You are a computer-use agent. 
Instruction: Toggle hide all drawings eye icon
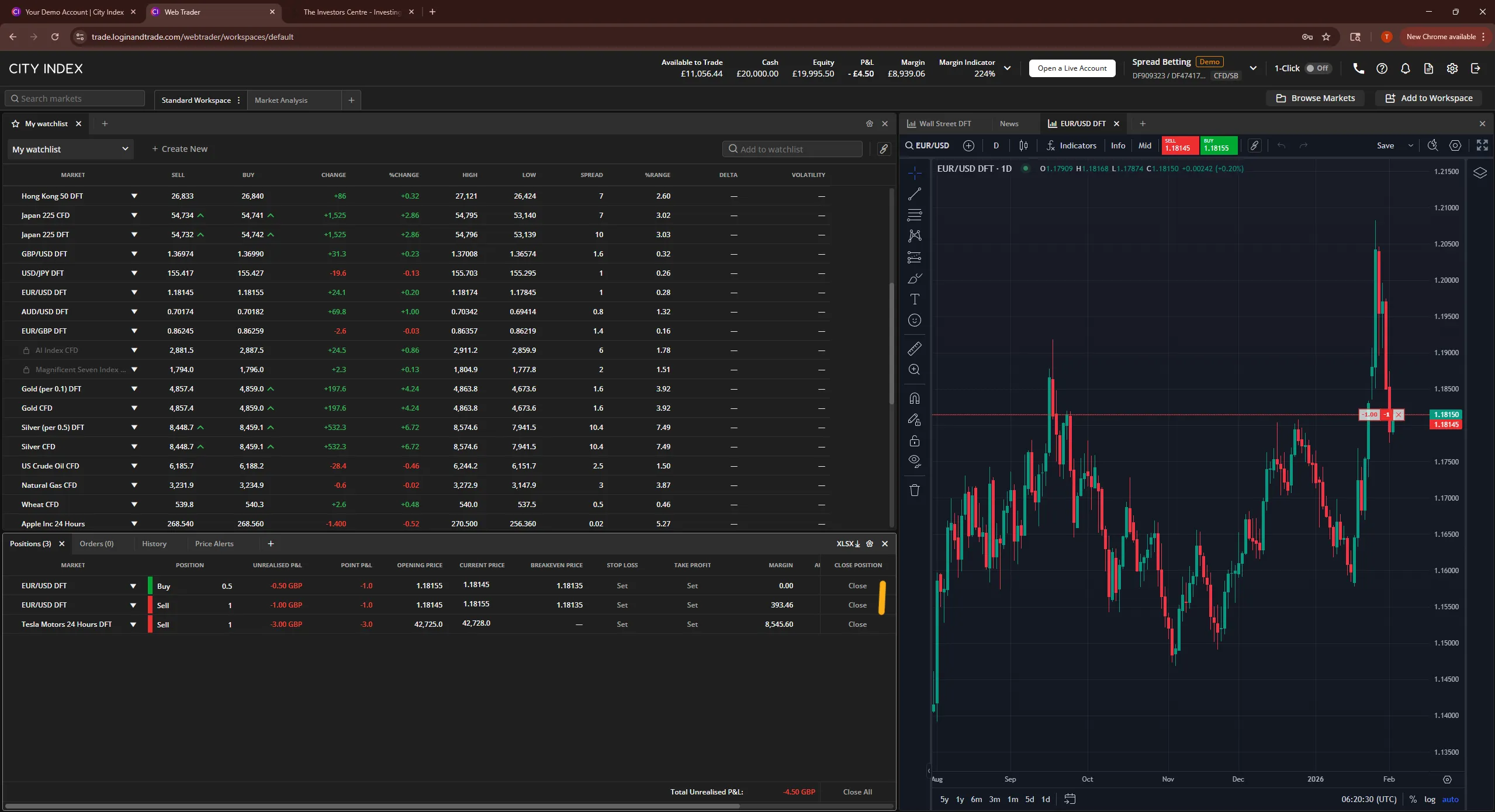(x=915, y=461)
